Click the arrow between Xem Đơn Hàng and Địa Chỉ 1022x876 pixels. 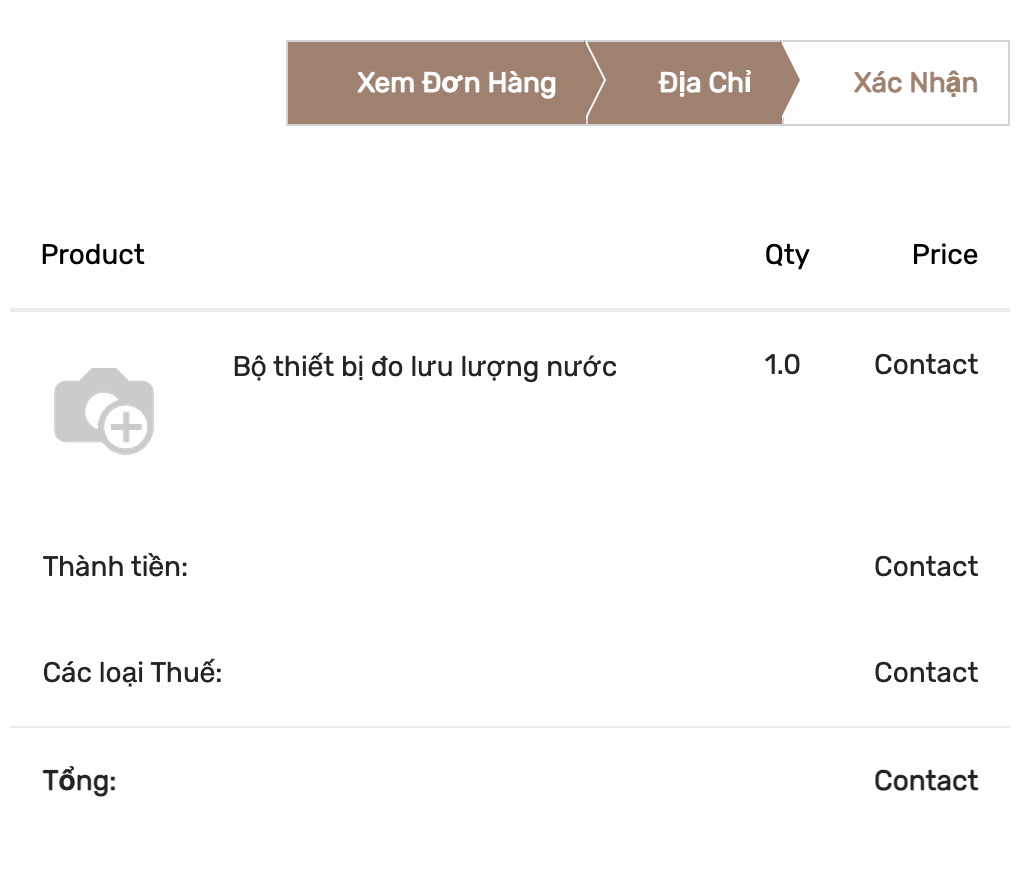click(x=596, y=83)
